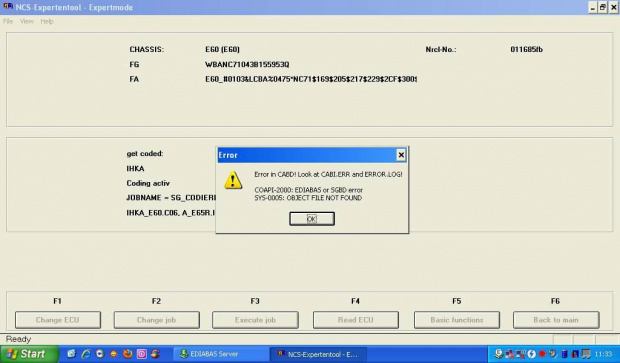Open the Windows Start menu

click(x=29, y=354)
